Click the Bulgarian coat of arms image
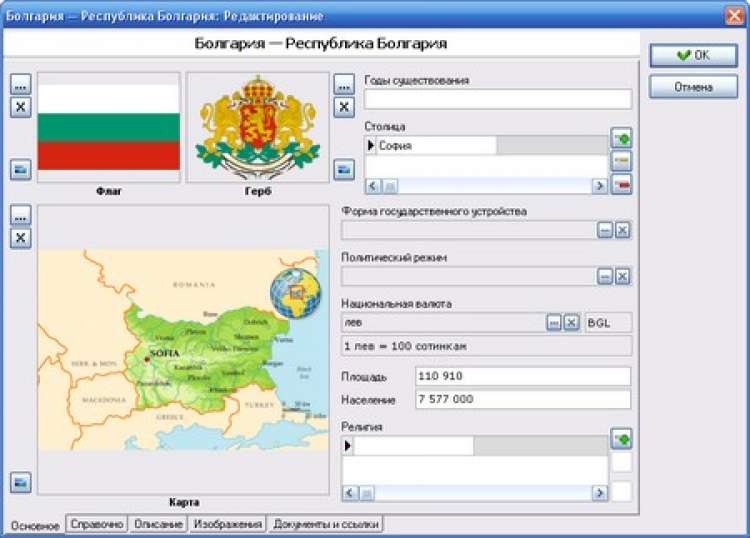 pyautogui.click(x=258, y=127)
